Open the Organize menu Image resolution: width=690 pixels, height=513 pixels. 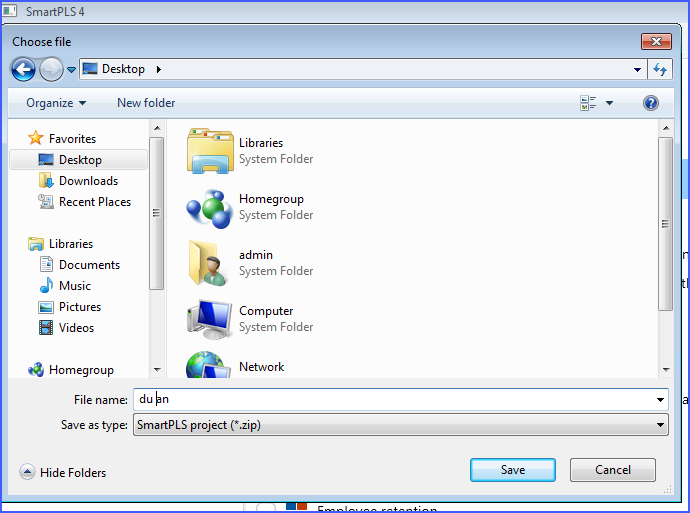pyautogui.click(x=56, y=103)
